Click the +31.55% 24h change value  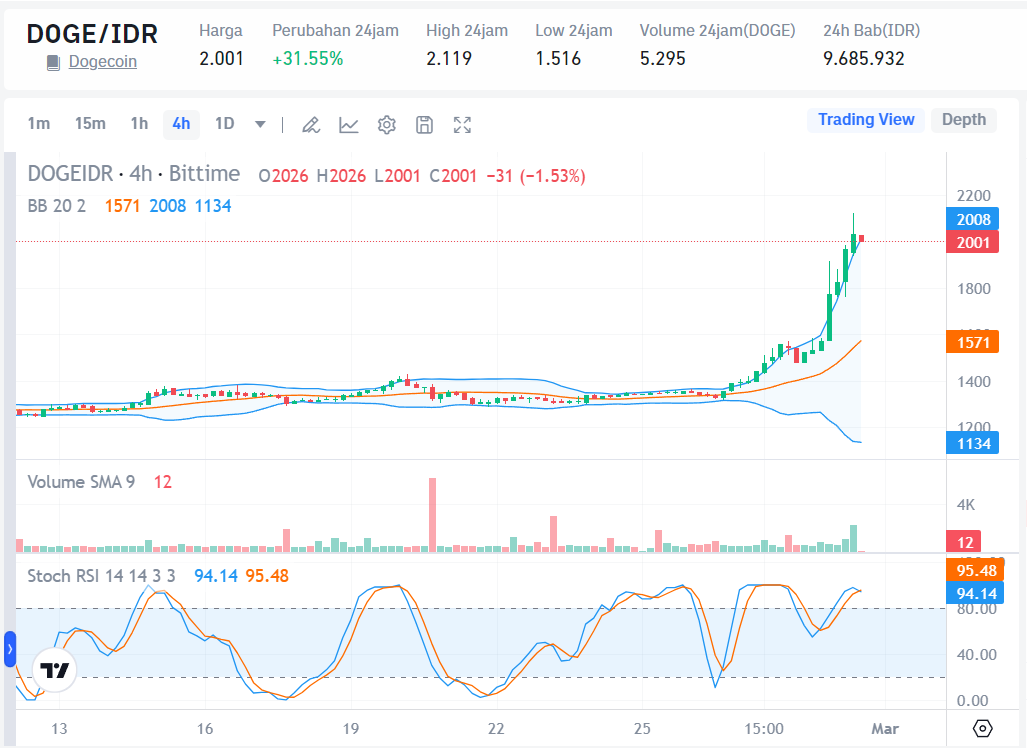[x=308, y=59]
